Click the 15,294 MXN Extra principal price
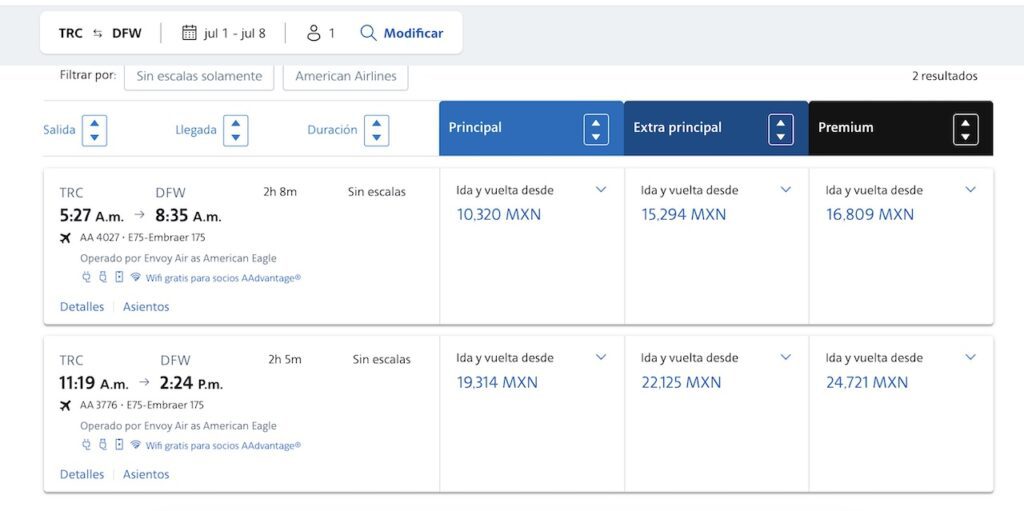Image resolution: width=1024 pixels, height=511 pixels. 683,214
